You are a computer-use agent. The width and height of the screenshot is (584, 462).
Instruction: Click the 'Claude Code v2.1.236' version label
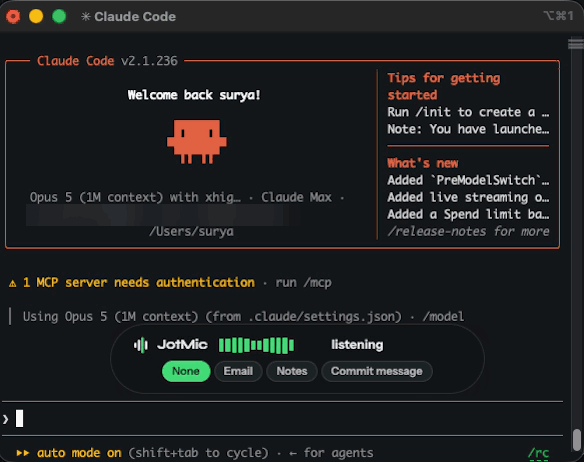click(x=107, y=61)
